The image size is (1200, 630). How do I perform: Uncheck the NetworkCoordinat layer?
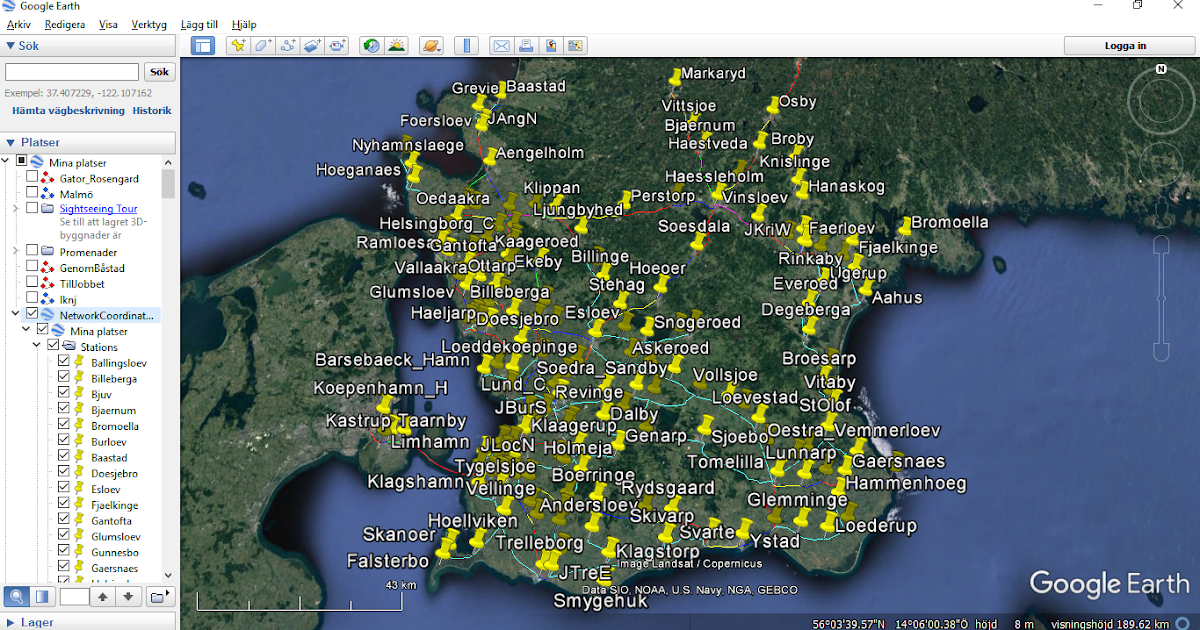click(x=33, y=313)
